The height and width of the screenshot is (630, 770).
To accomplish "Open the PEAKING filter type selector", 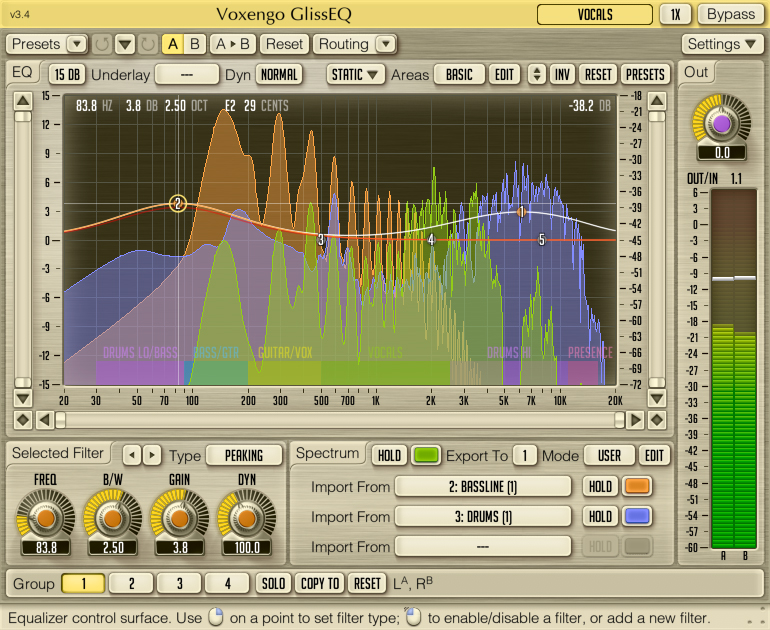I will click(x=244, y=455).
